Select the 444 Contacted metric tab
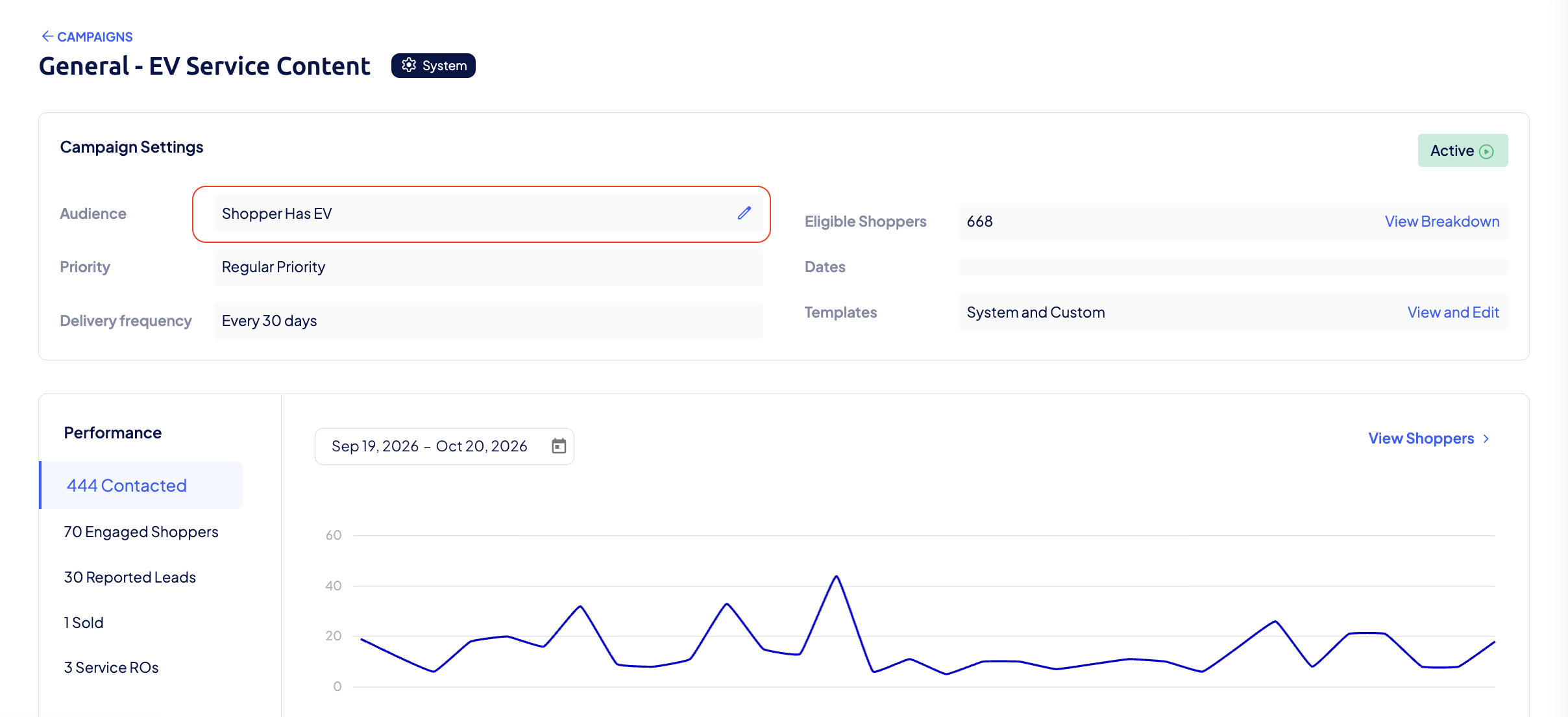This screenshot has width=1568, height=717. pyautogui.click(x=141, y=485)
